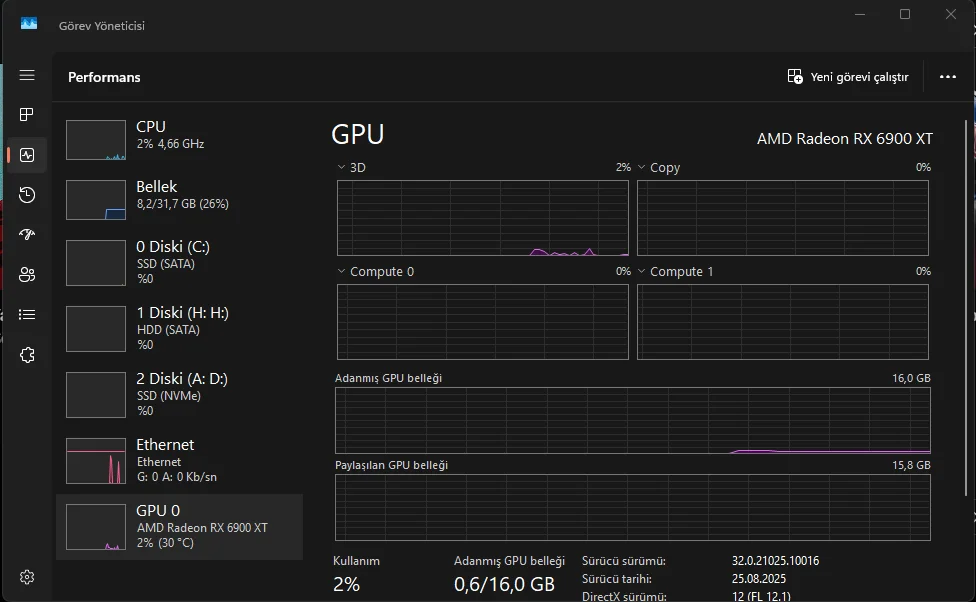Open the Copy graph dropdown chevron
Image resolution: width=976 pixels, height=602 pixels.
tap(642, 167)
